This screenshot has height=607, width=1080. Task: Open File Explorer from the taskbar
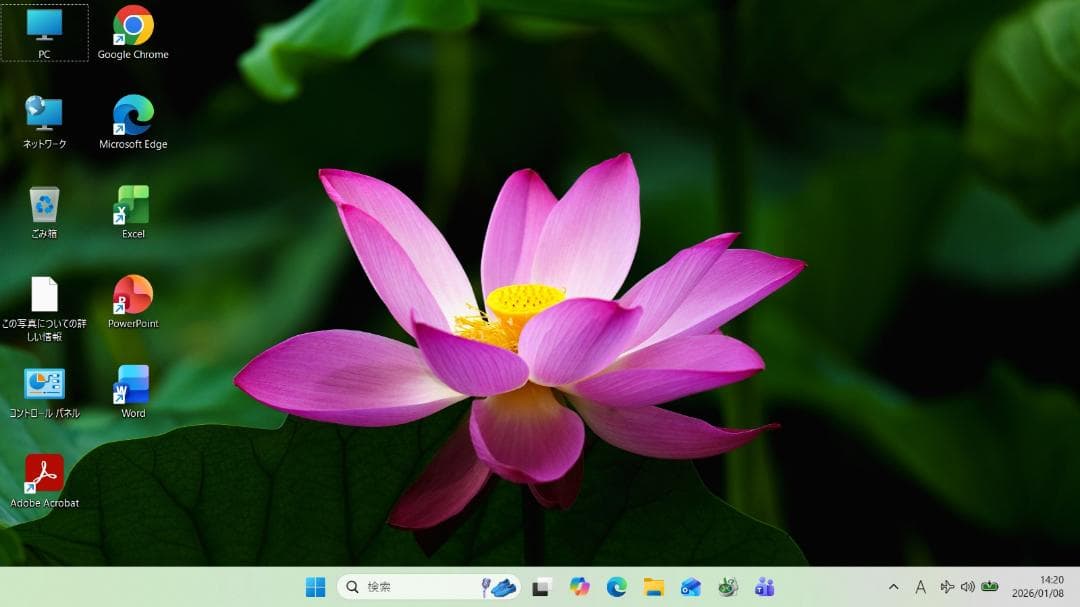coord(653,588)
